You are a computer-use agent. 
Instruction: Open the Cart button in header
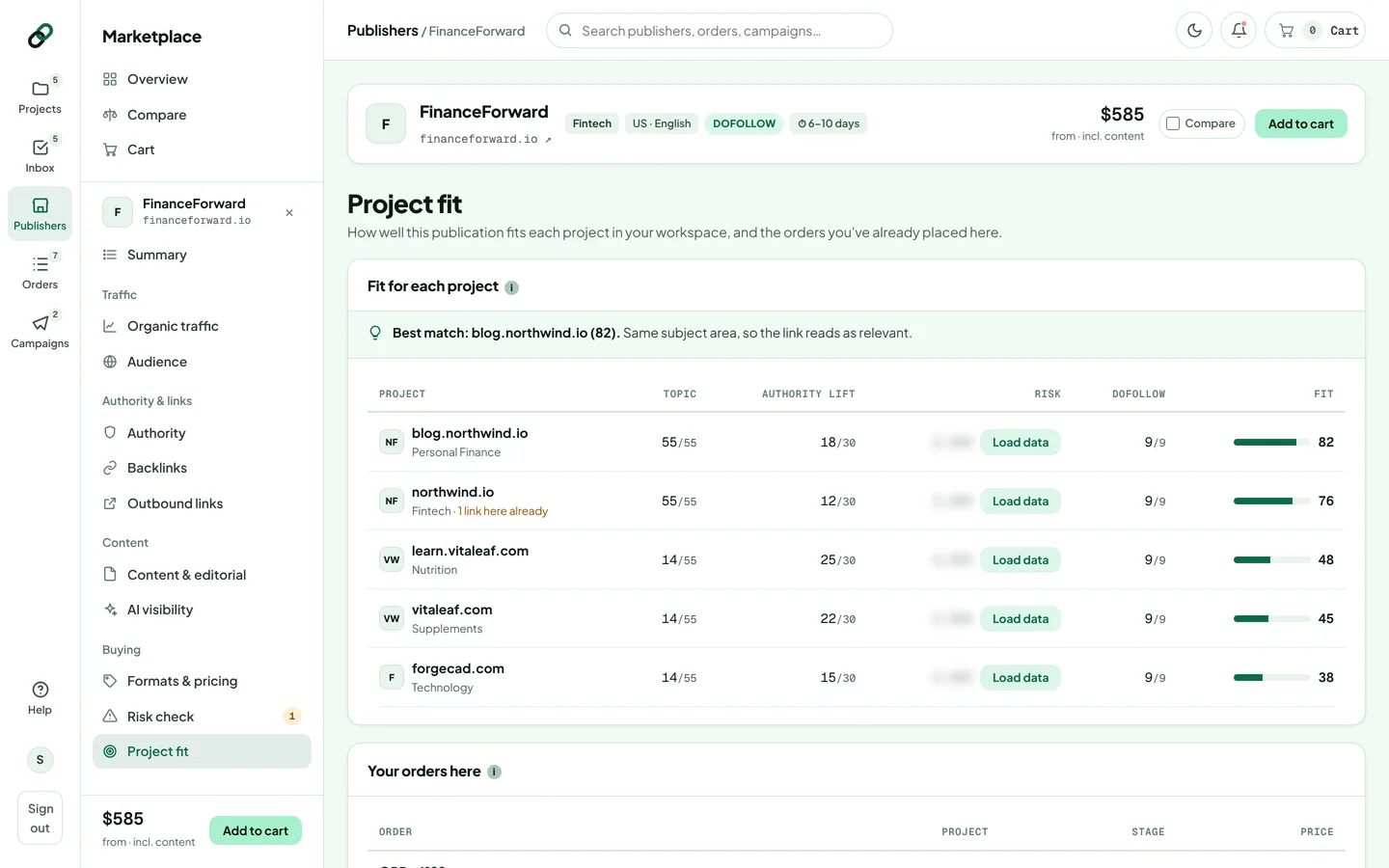pyautogui.click(x=1315, y=31)
